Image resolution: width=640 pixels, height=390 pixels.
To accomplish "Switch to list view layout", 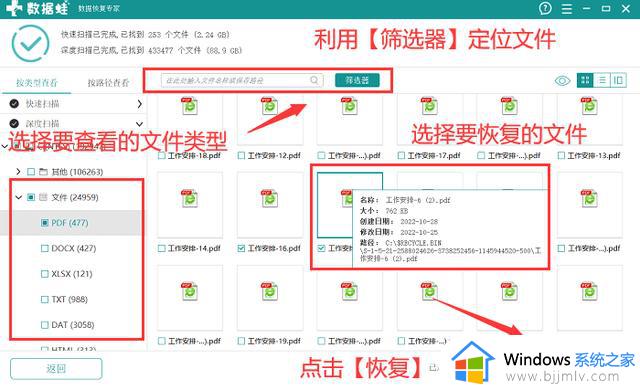I will [602, 80].
